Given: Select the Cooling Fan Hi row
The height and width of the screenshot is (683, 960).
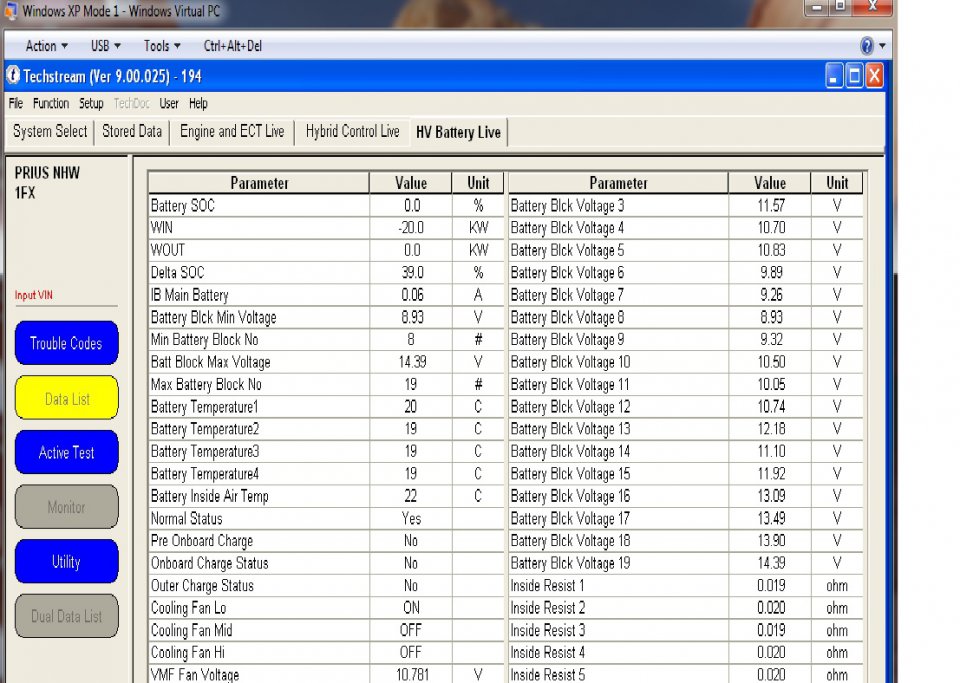Looking at the screenshot, I should pos(326,652).
